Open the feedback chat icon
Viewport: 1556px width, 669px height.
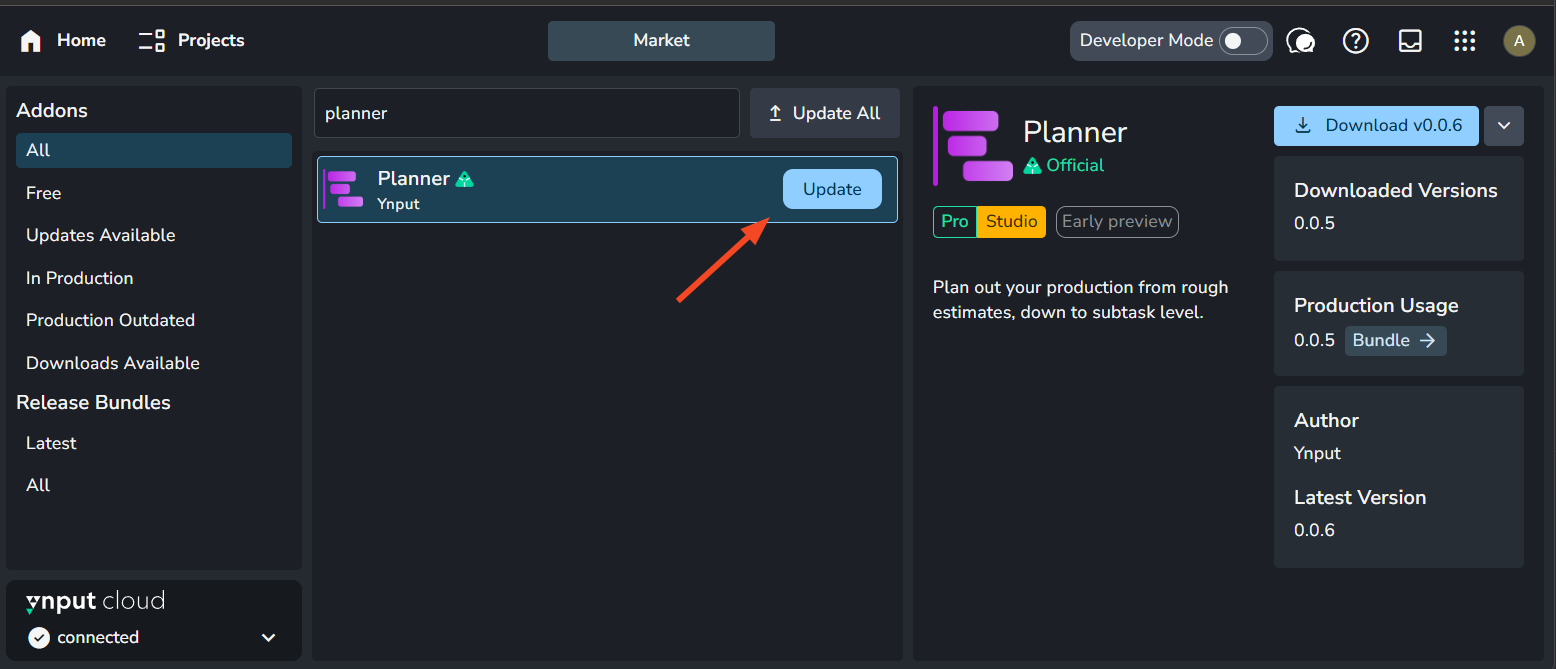[x=1300, y=41]
